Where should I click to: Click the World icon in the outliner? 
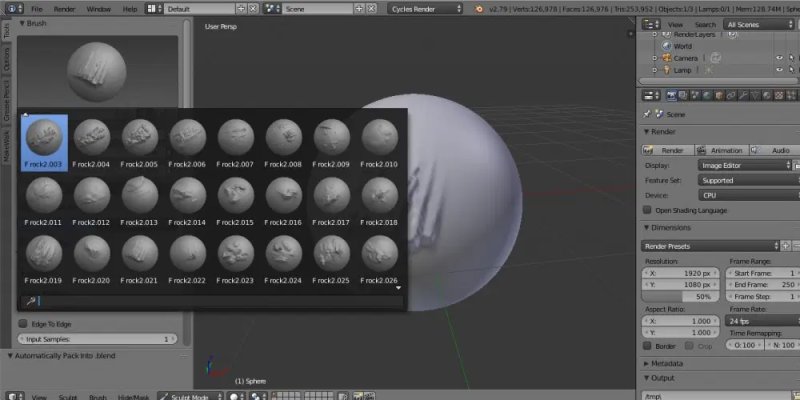tap(666, 46)
